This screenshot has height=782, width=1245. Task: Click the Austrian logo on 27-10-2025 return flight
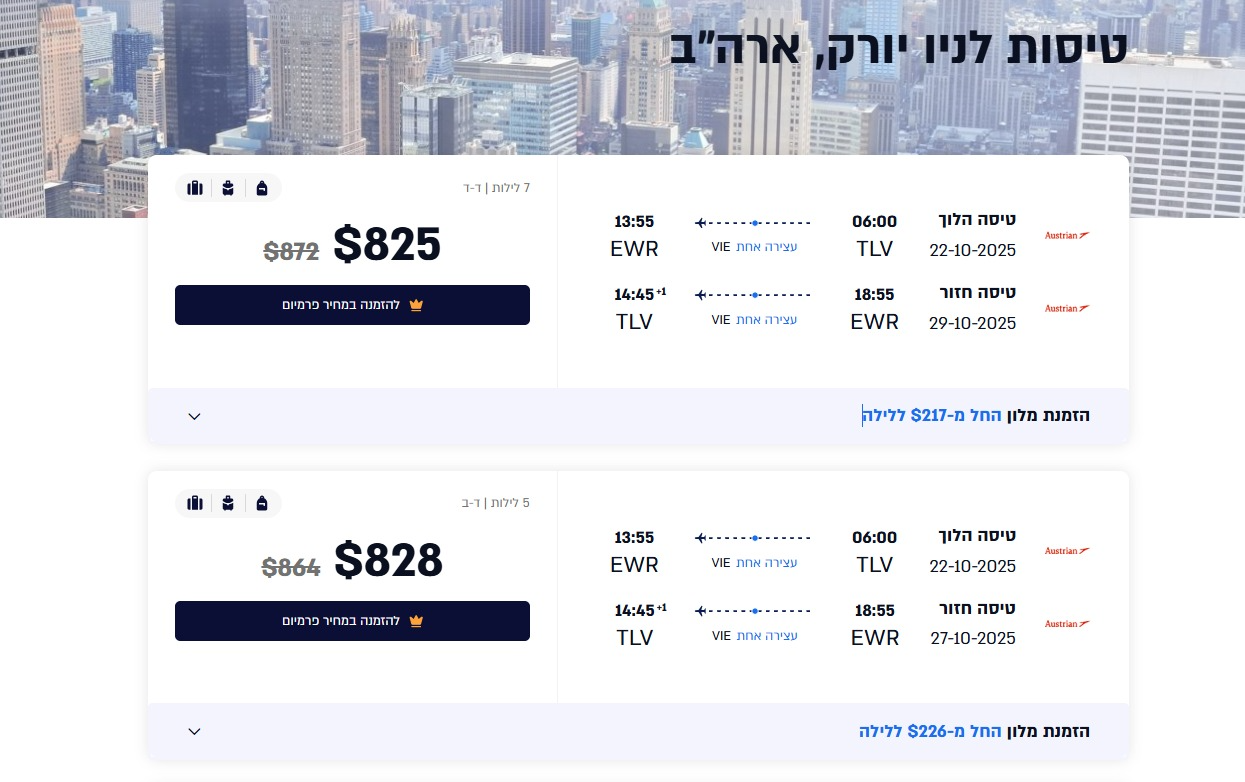click(1067, 624)
